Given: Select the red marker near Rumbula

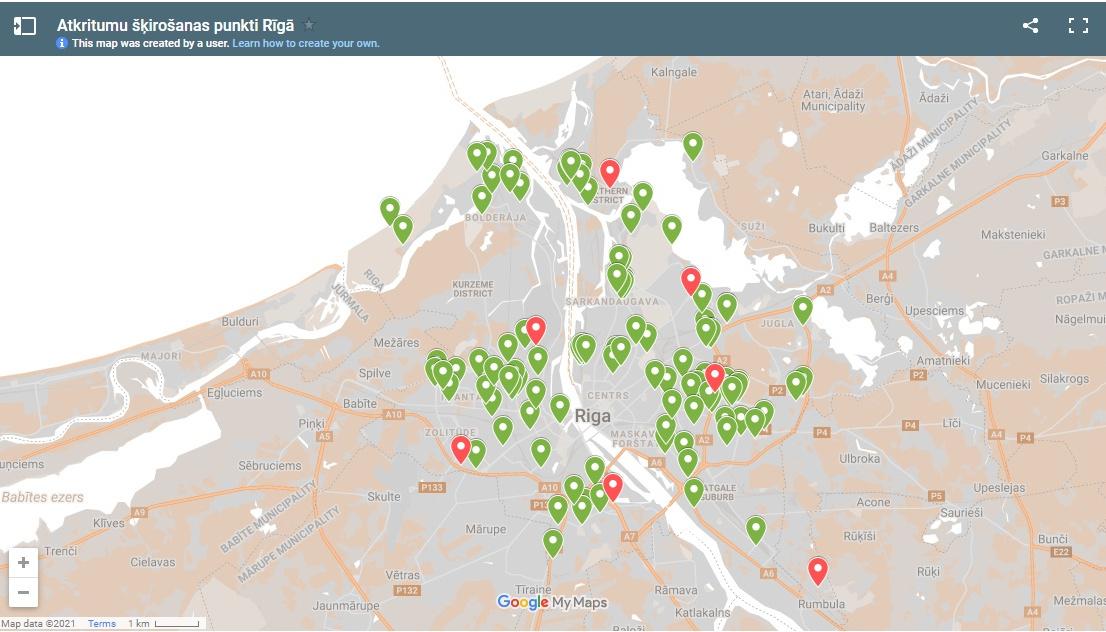Looking at the screenshot, I should (x=818, y=569).
